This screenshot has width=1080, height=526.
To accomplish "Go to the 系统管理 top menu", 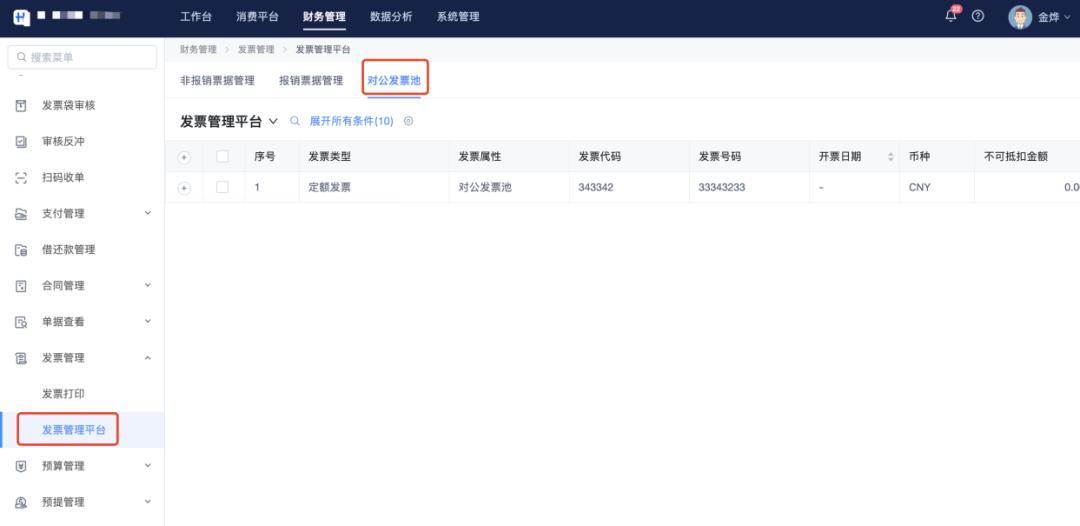I will click(x=458, y=17).
